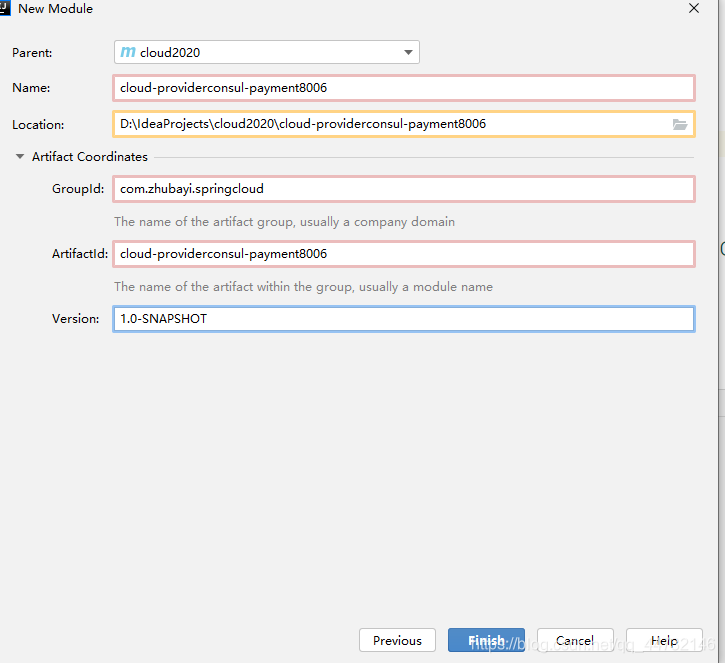This screenshot has height=663, width=725.
Task: Click the Cancel button
Action: click(x=575, y=640)
